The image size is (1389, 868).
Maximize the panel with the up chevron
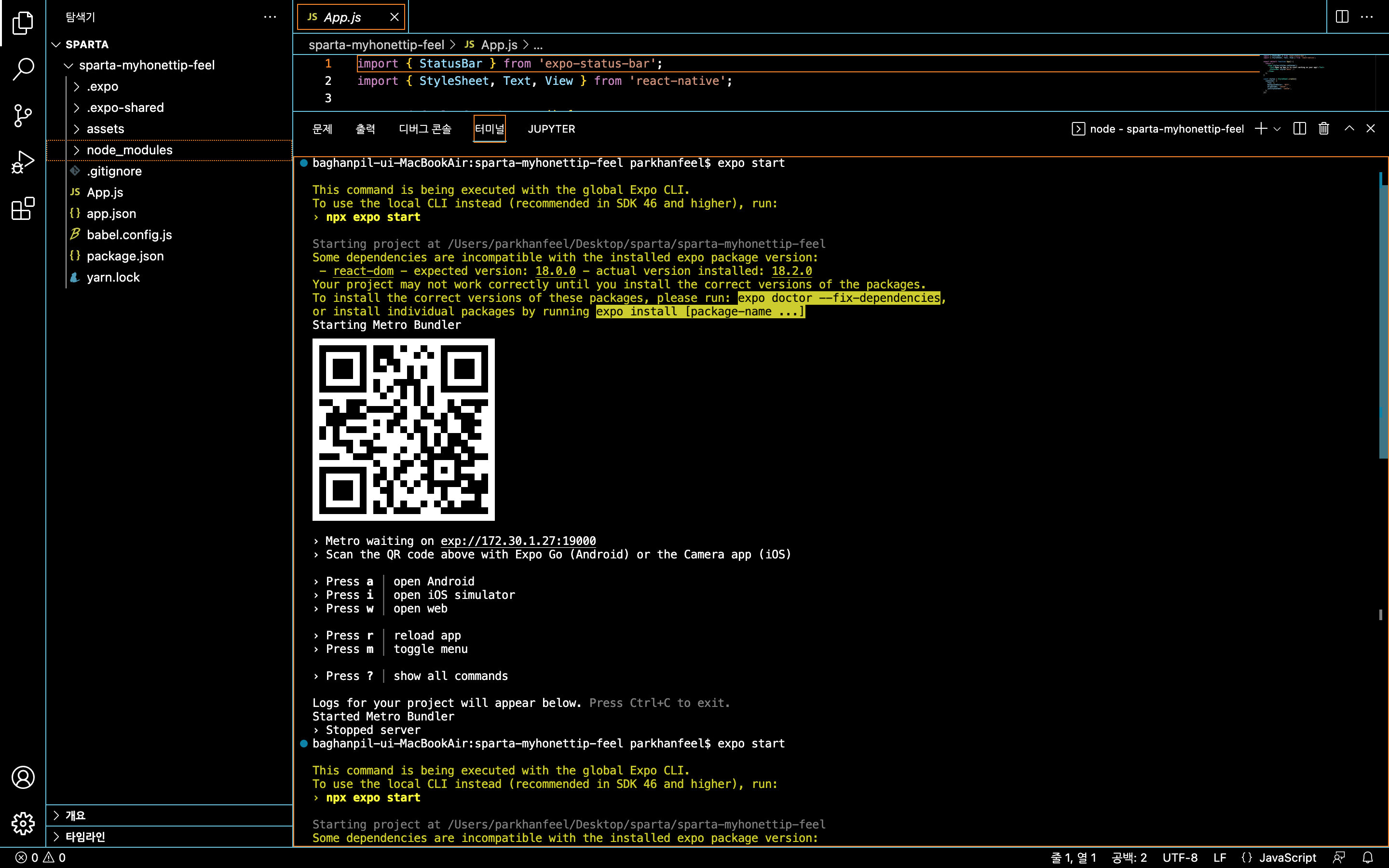(1349, 129)
